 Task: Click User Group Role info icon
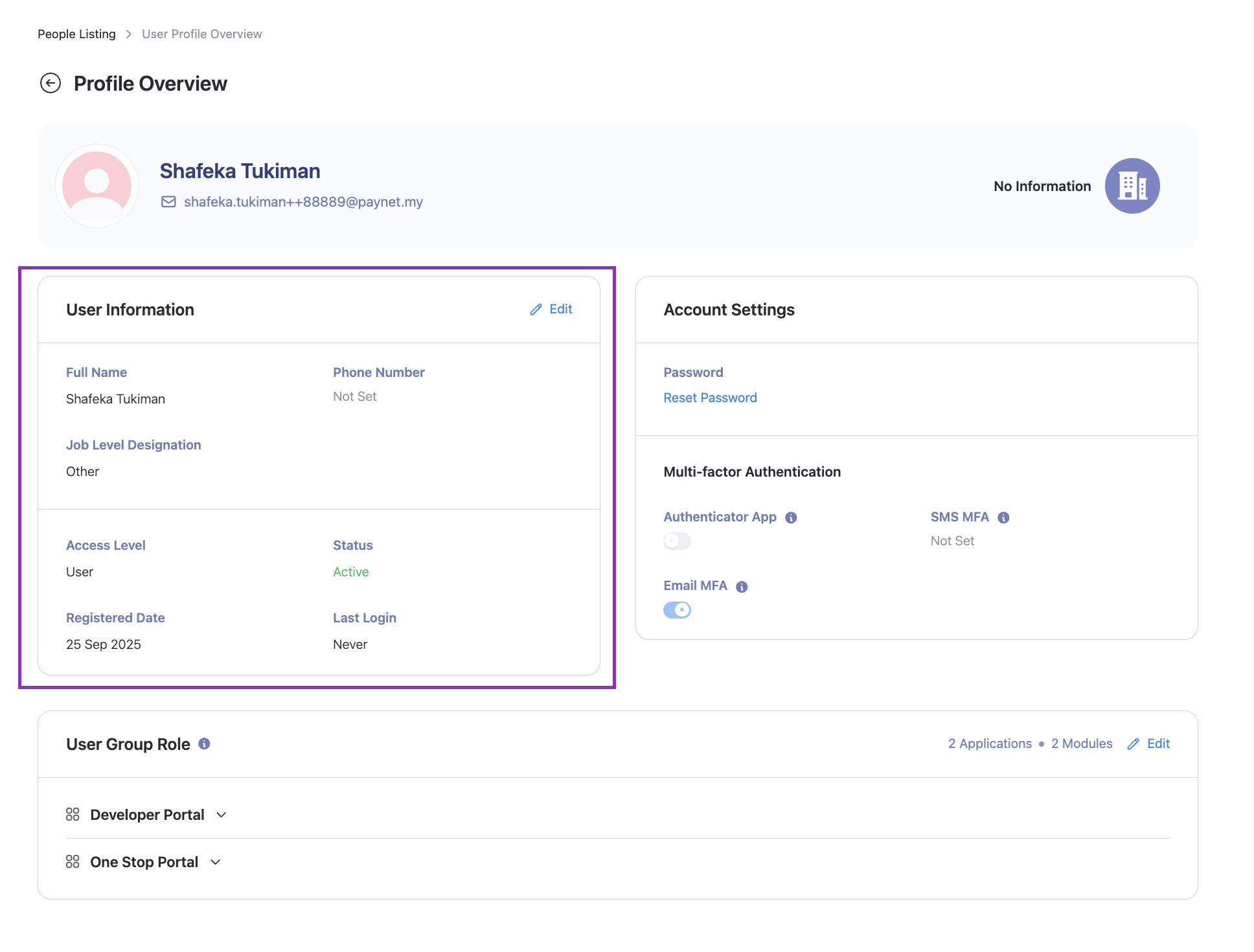pyautogui.click(x=204, y=744)
